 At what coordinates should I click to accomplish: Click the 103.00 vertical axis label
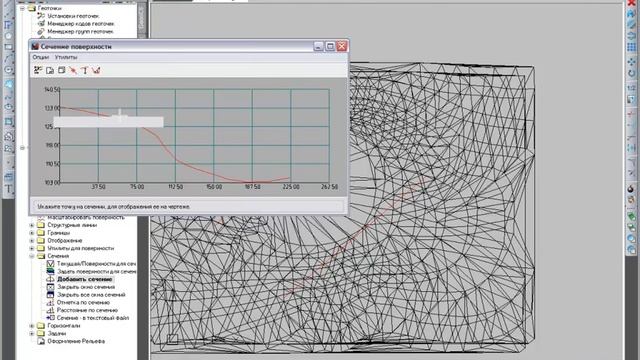[52, 183]
